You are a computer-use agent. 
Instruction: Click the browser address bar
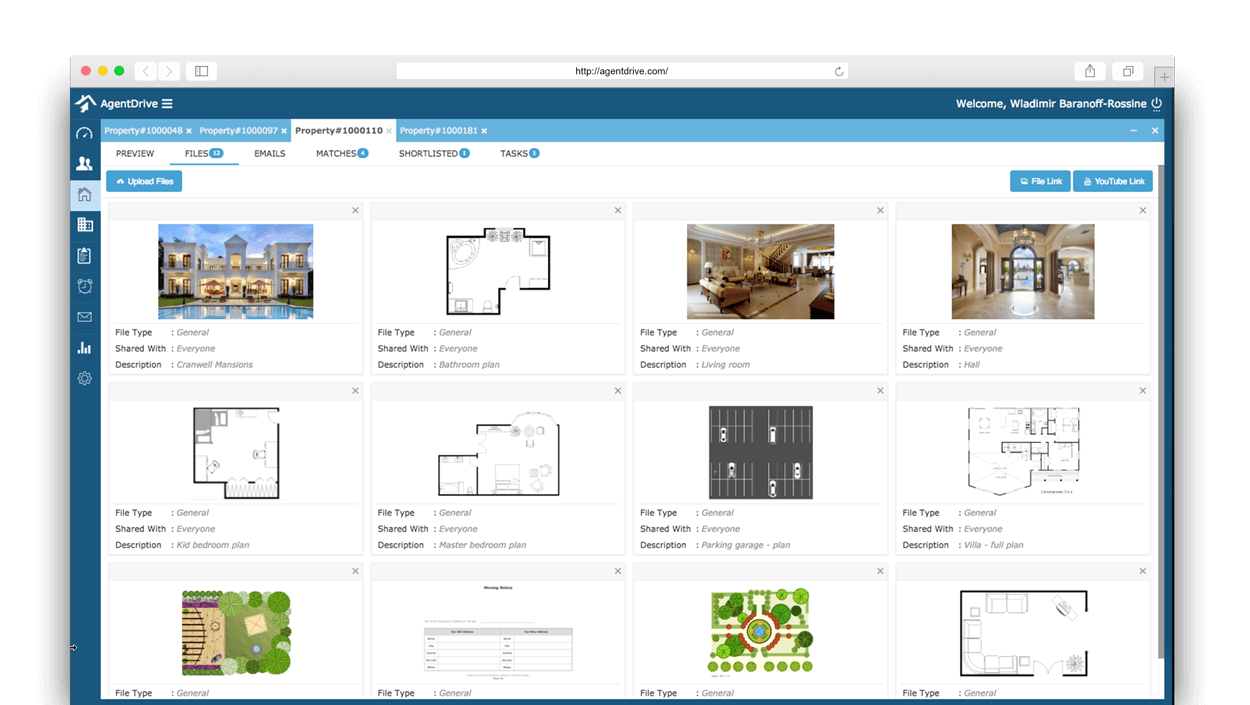[x=622, y=71]
